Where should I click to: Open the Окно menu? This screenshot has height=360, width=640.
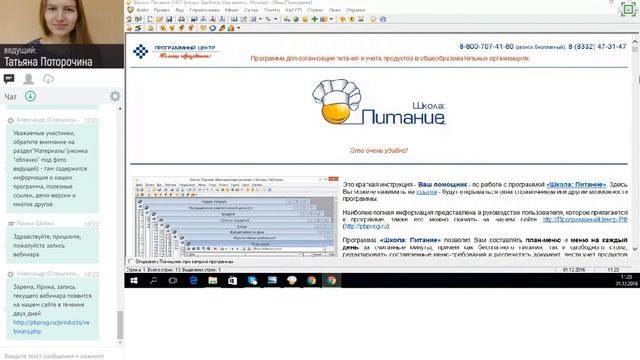pos(335,10)
